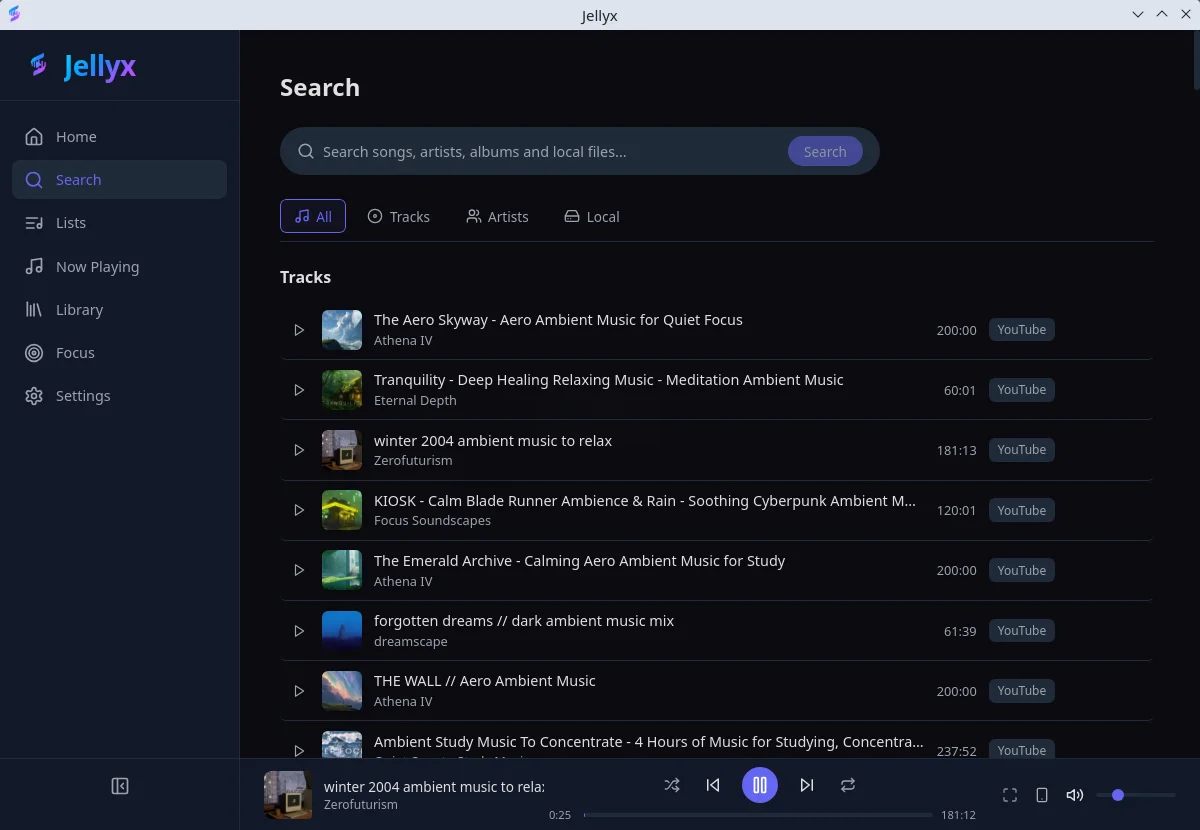The height and width of the screenshot is (830, 1200).
Task: Click YouTube badge on Aero Skyway row
Action: tap(1021, 330)
